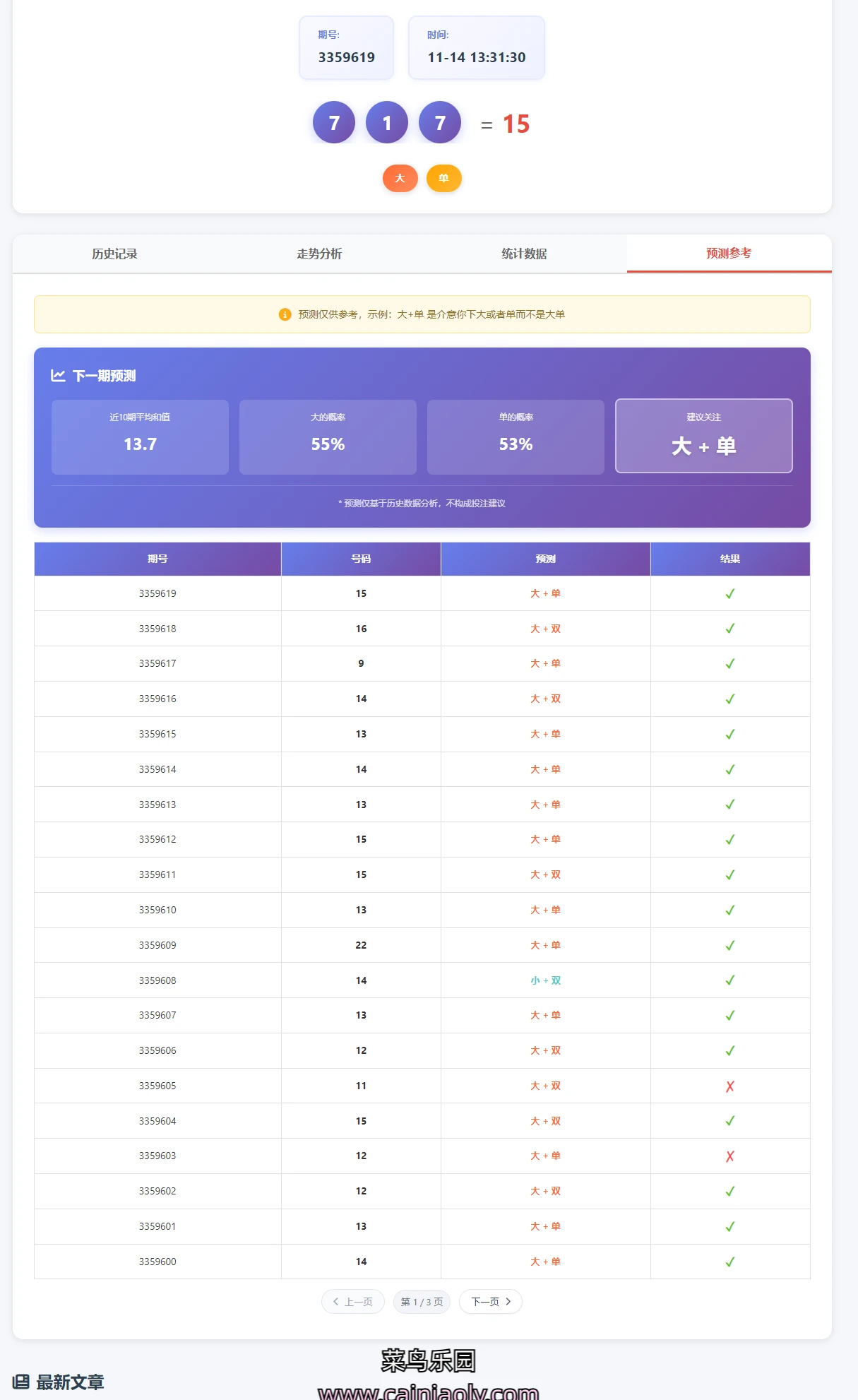Click the newspaper icon beside 最新文章
Screen dimensions: 858x1400
[x=21, y=1382]
